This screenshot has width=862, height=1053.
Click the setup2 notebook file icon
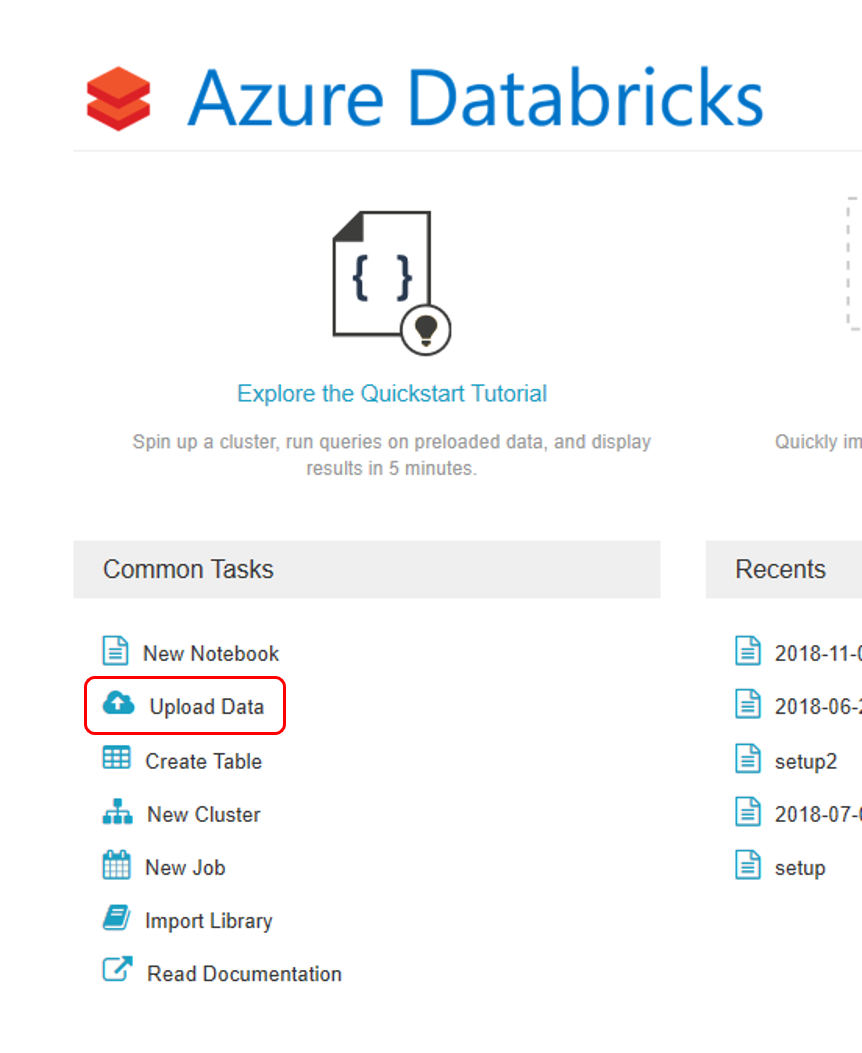(748, 759)
